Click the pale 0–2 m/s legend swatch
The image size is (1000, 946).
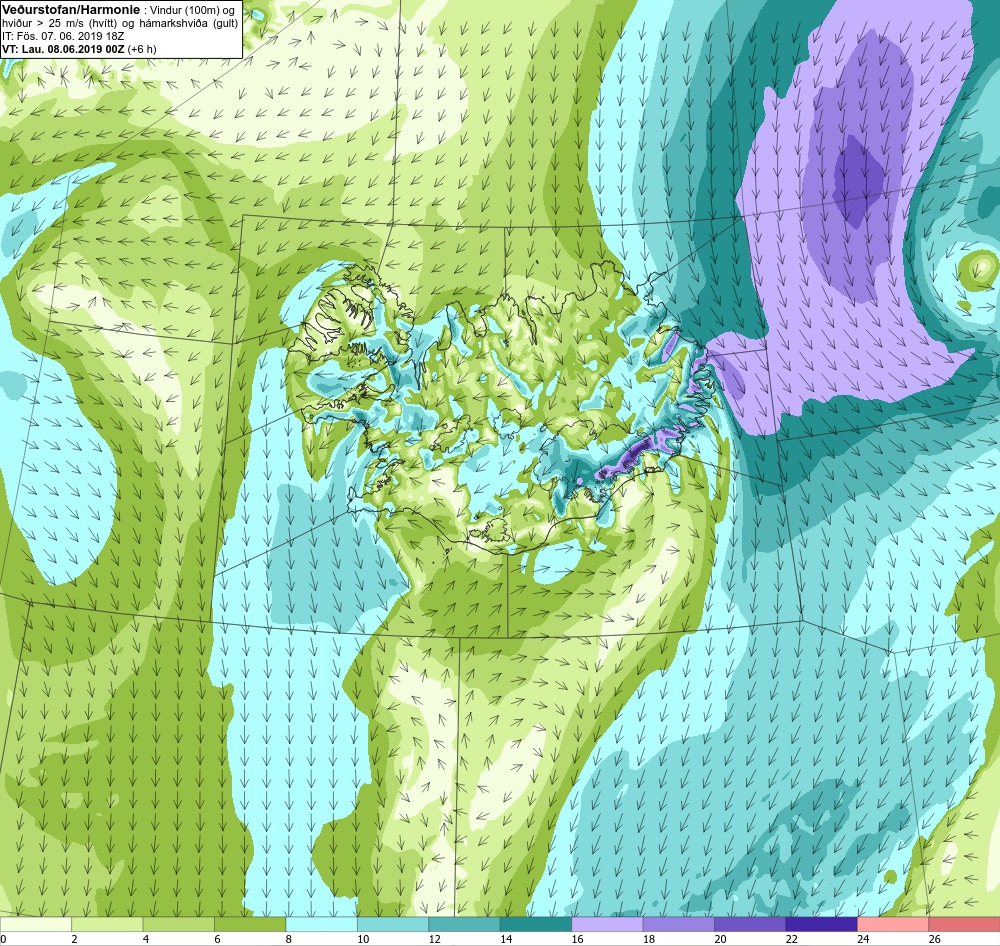[36, 924]
